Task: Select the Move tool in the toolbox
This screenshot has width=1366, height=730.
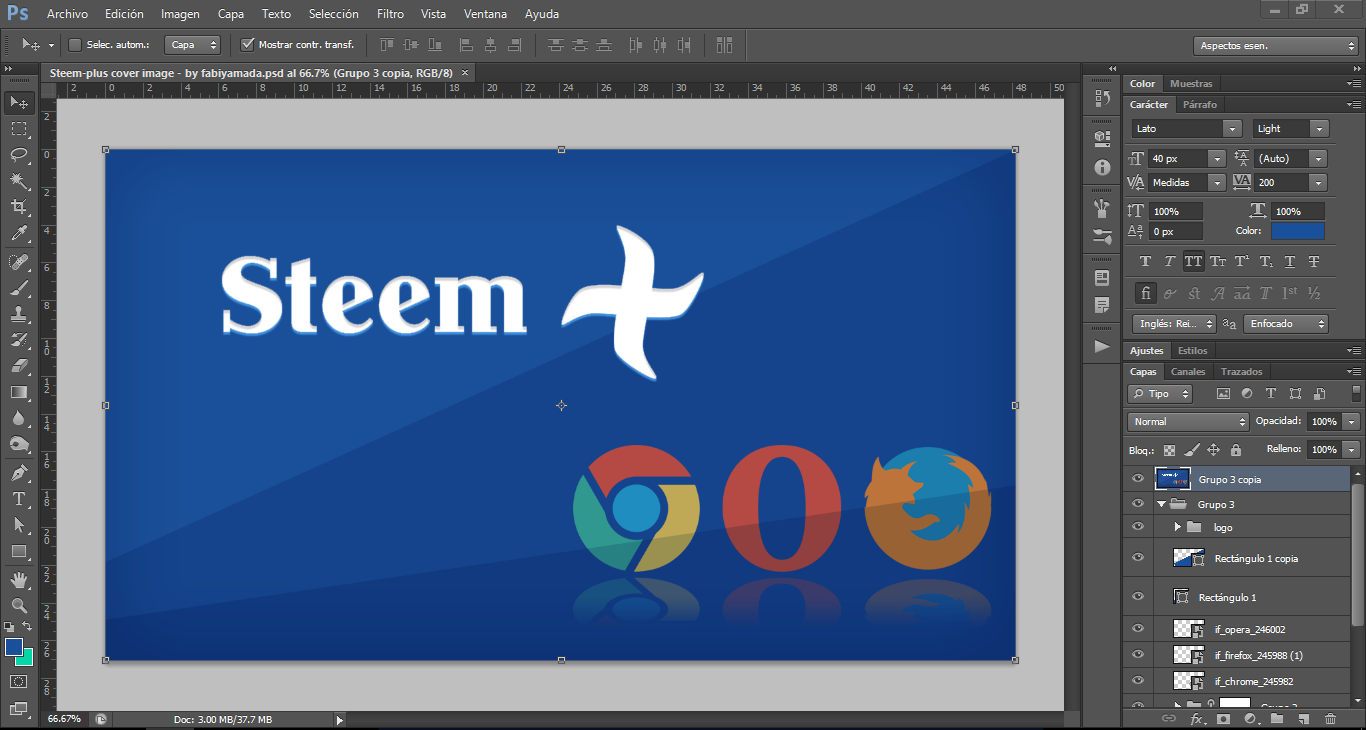Action: click(19, 102)
